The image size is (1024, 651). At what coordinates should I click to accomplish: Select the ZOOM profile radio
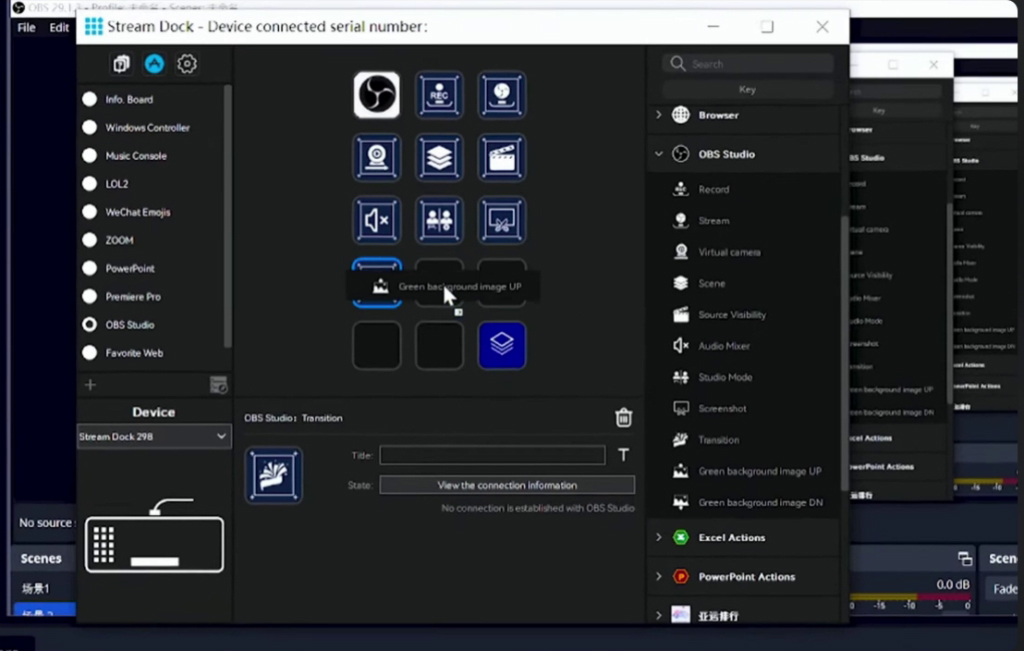click(89, 240)
